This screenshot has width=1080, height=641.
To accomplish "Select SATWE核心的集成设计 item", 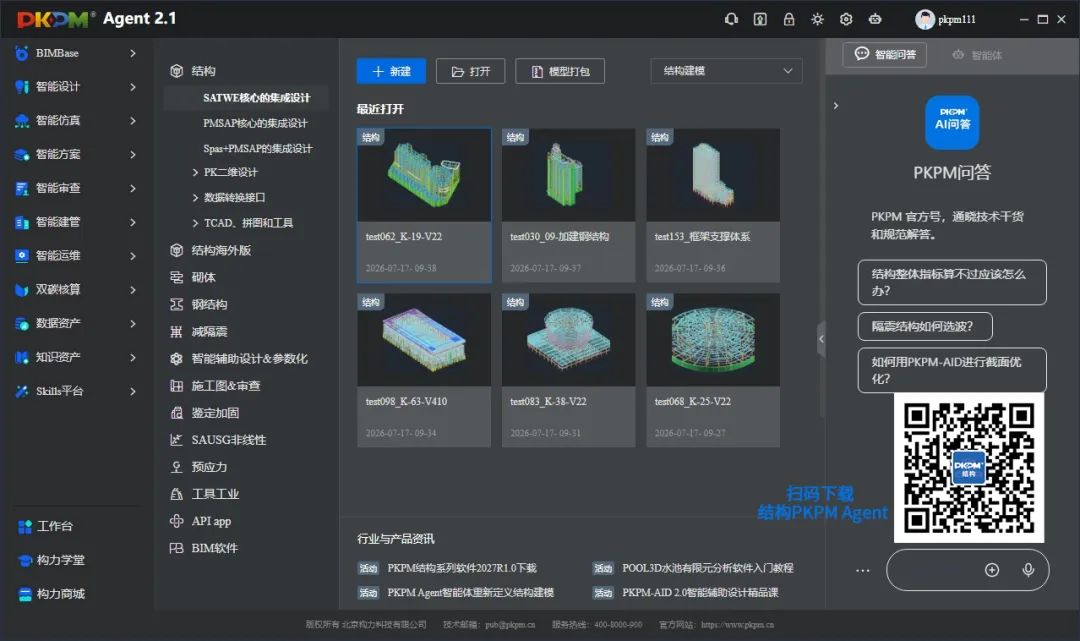I will tap(246, 98).
